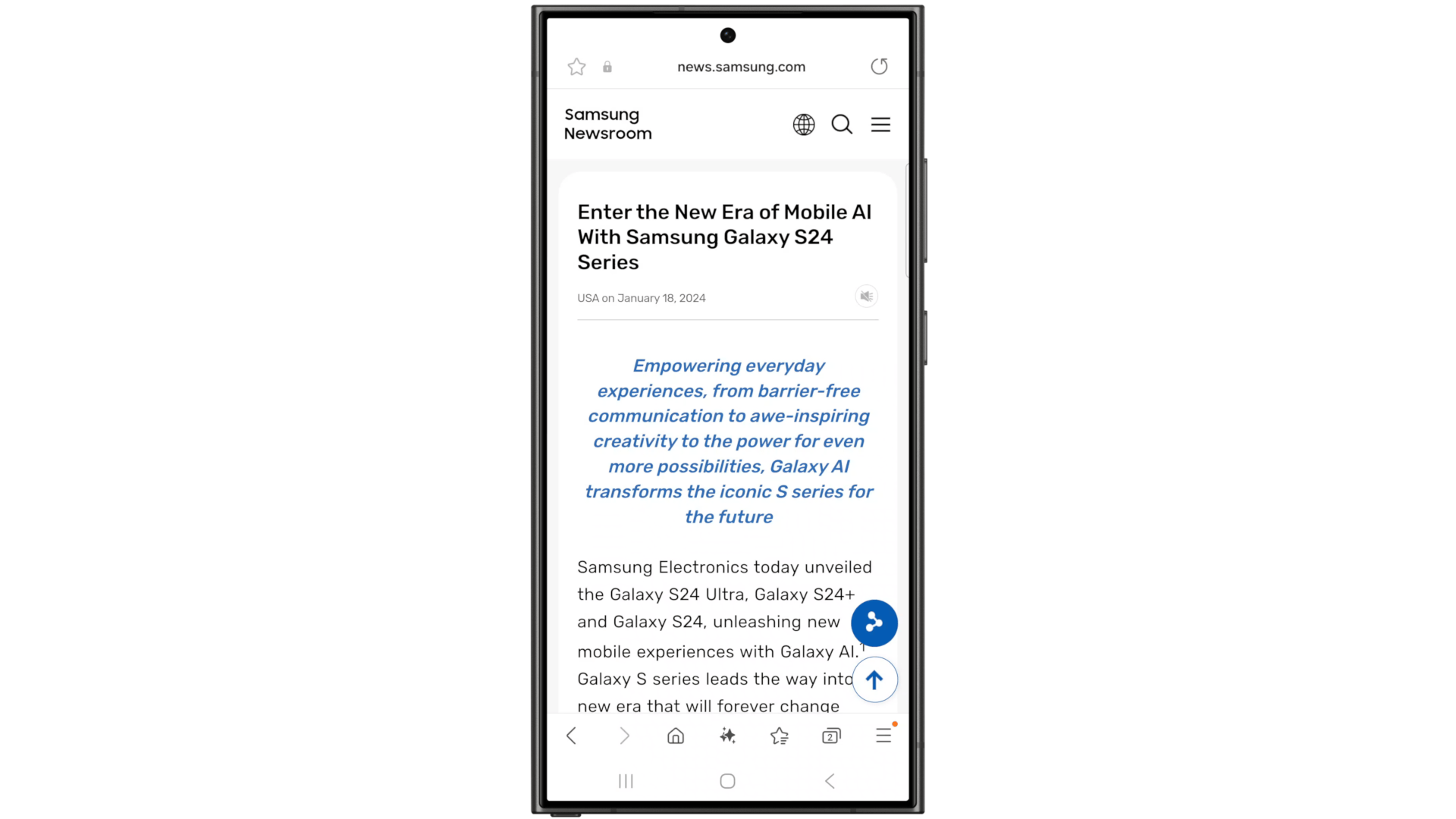
Task: Open the hamburger menu on Samsung Newsroom
Action: coord(880,124)
